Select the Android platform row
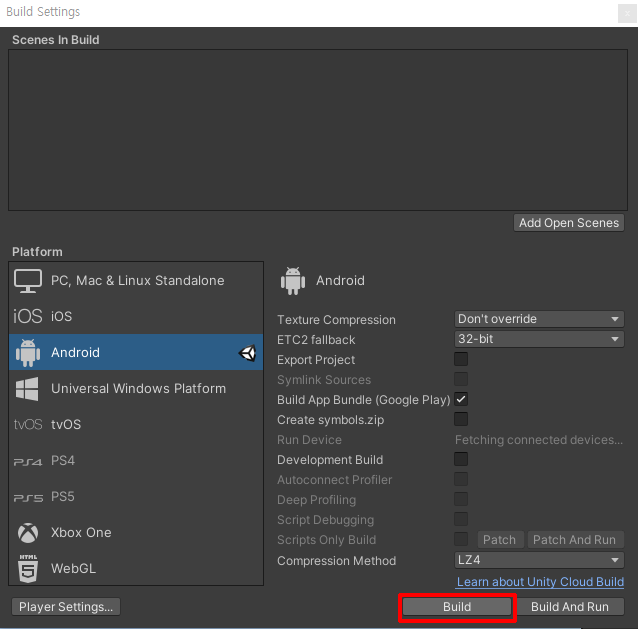Screen dimensions: 638x629 tap(136, 352)
